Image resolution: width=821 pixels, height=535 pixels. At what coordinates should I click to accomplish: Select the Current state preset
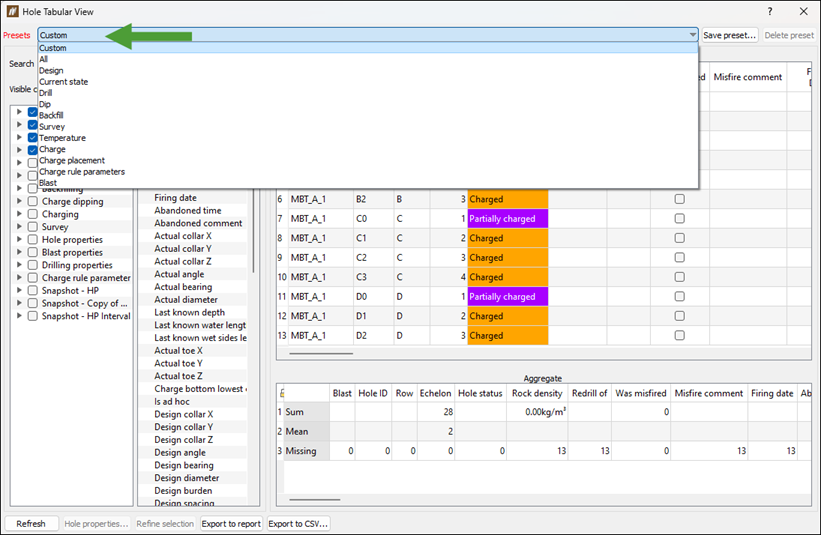(x=63, y=82)
